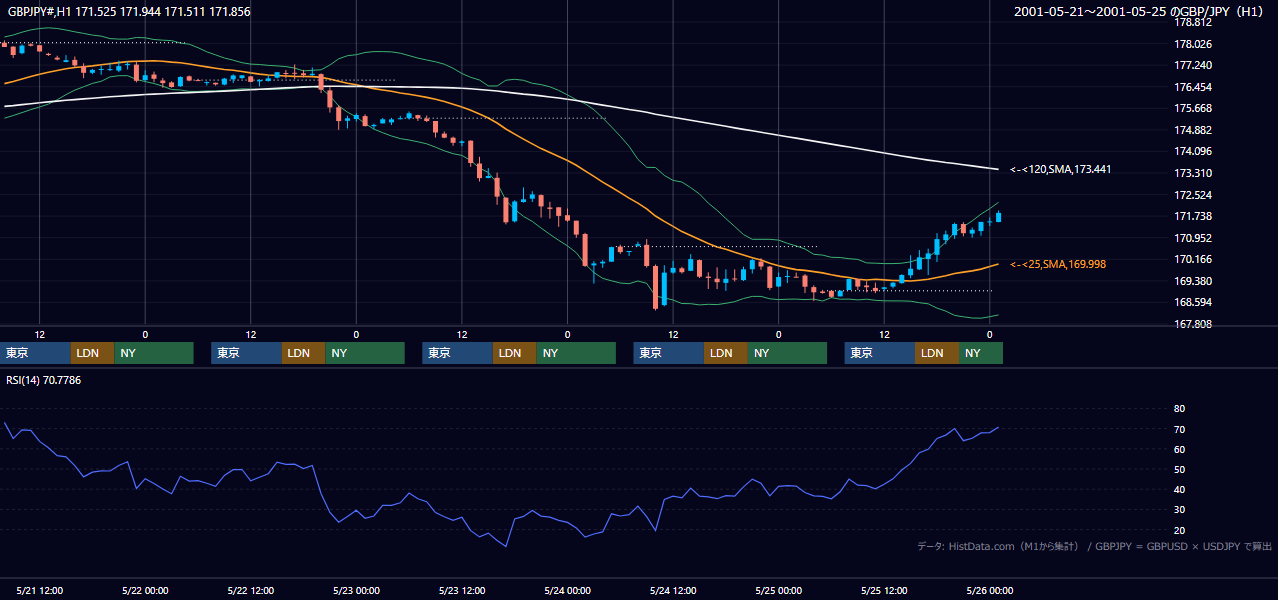This screenshot has height=600, width=1278.
Task: Click the RSI(14) 70.7786 indicator label
Action: click(44, 380)
